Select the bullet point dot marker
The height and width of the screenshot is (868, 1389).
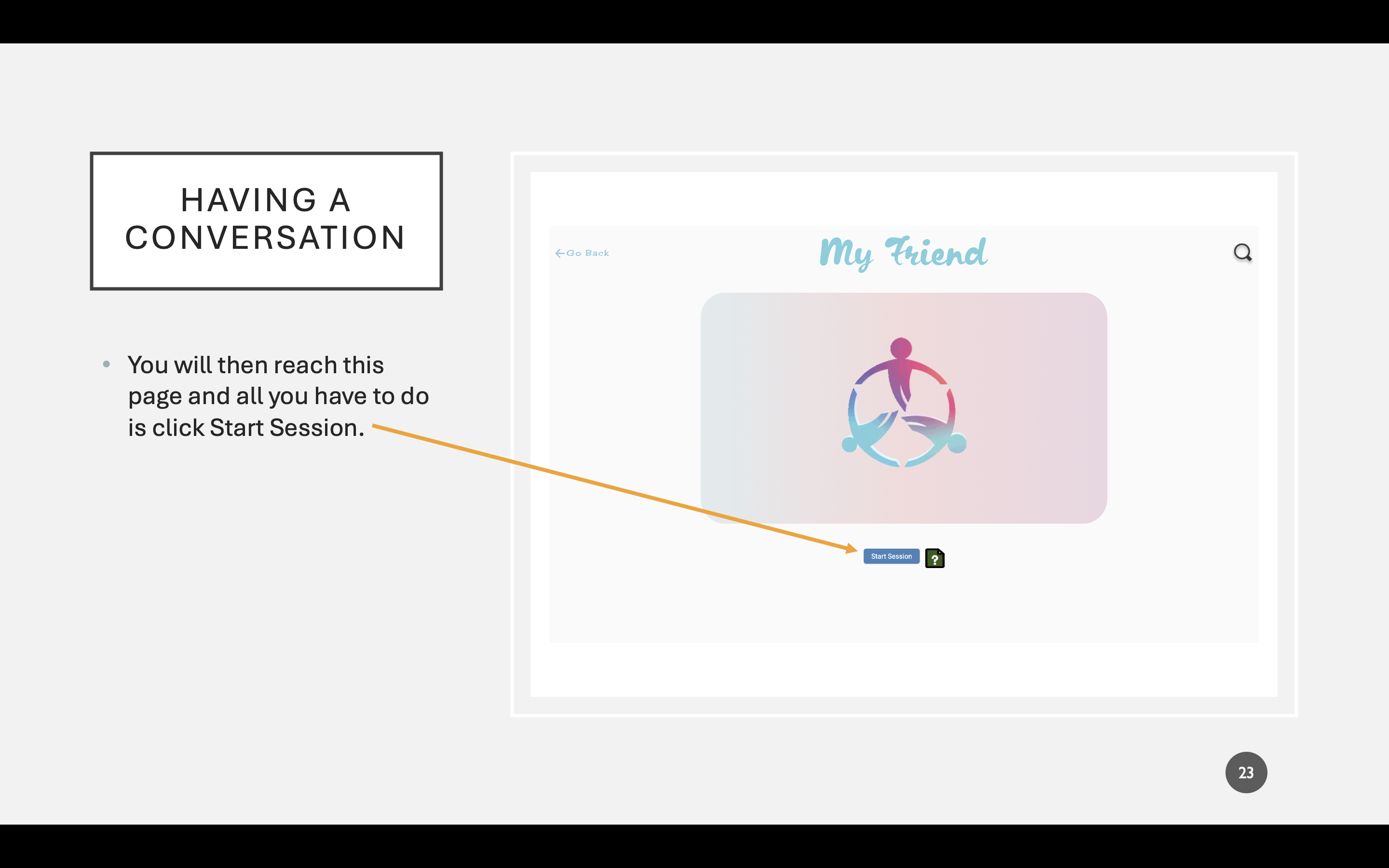click(106, 364)
